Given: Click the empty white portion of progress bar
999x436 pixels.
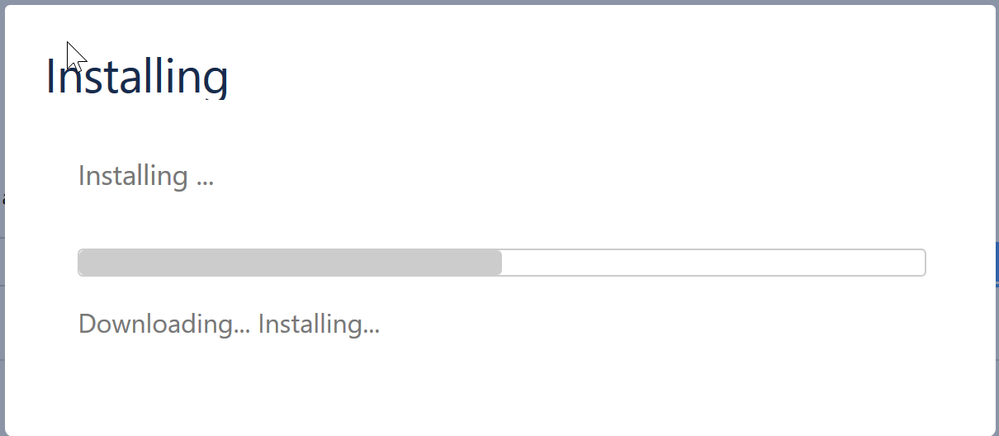Looking at the screenshot, I should coord(714,263).
